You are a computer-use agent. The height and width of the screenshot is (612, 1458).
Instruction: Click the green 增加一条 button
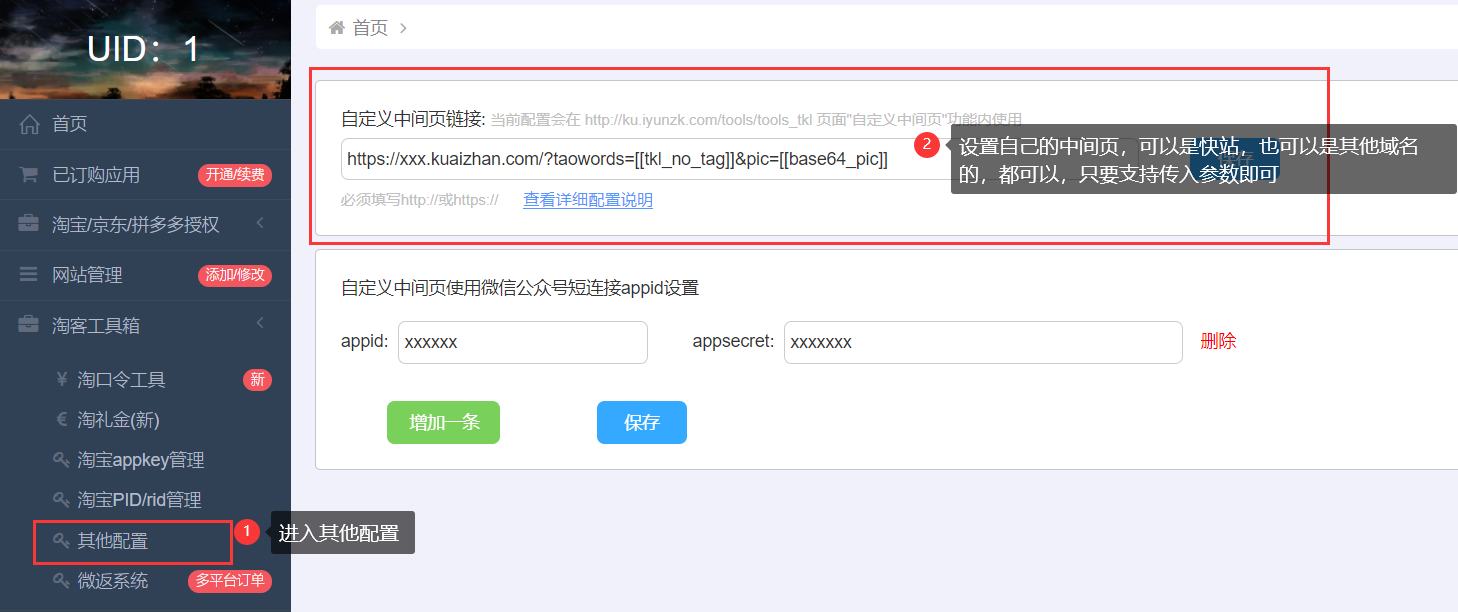point(443,422)
